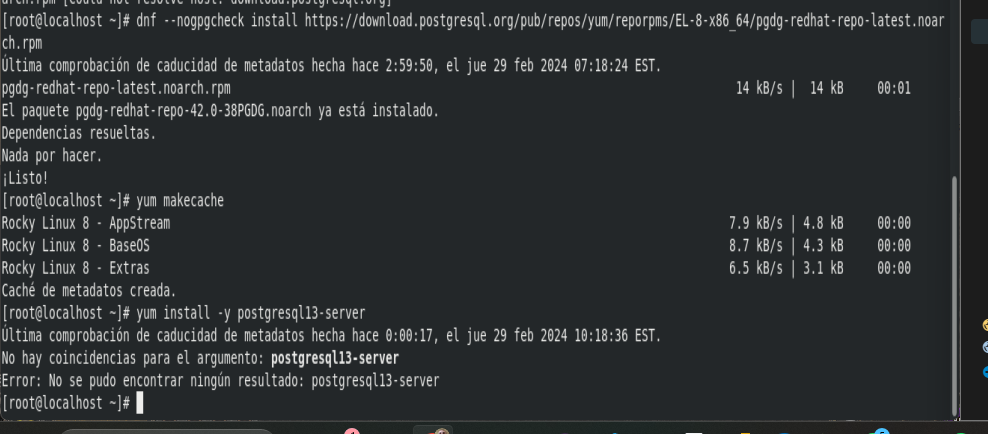Select the "Rocky Linux 8 - BaseOS" line
The width and height of the screenshot is (988, 434).
click(76, 245)
